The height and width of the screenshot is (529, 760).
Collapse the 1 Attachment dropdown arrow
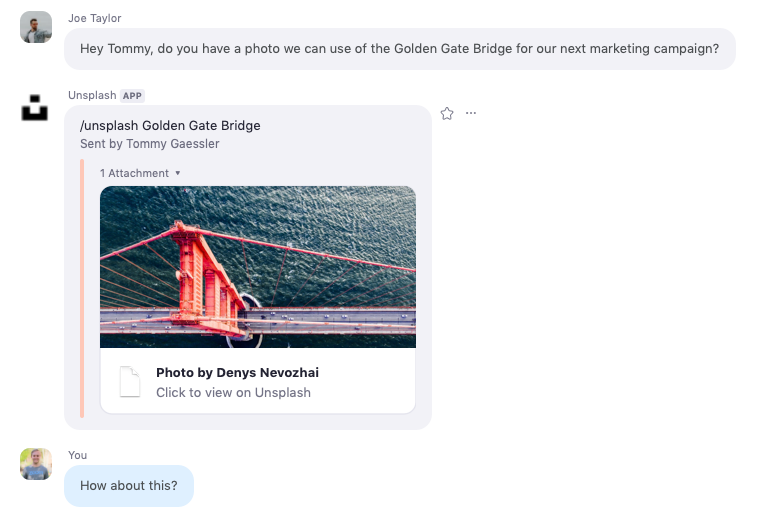(178, 173)
